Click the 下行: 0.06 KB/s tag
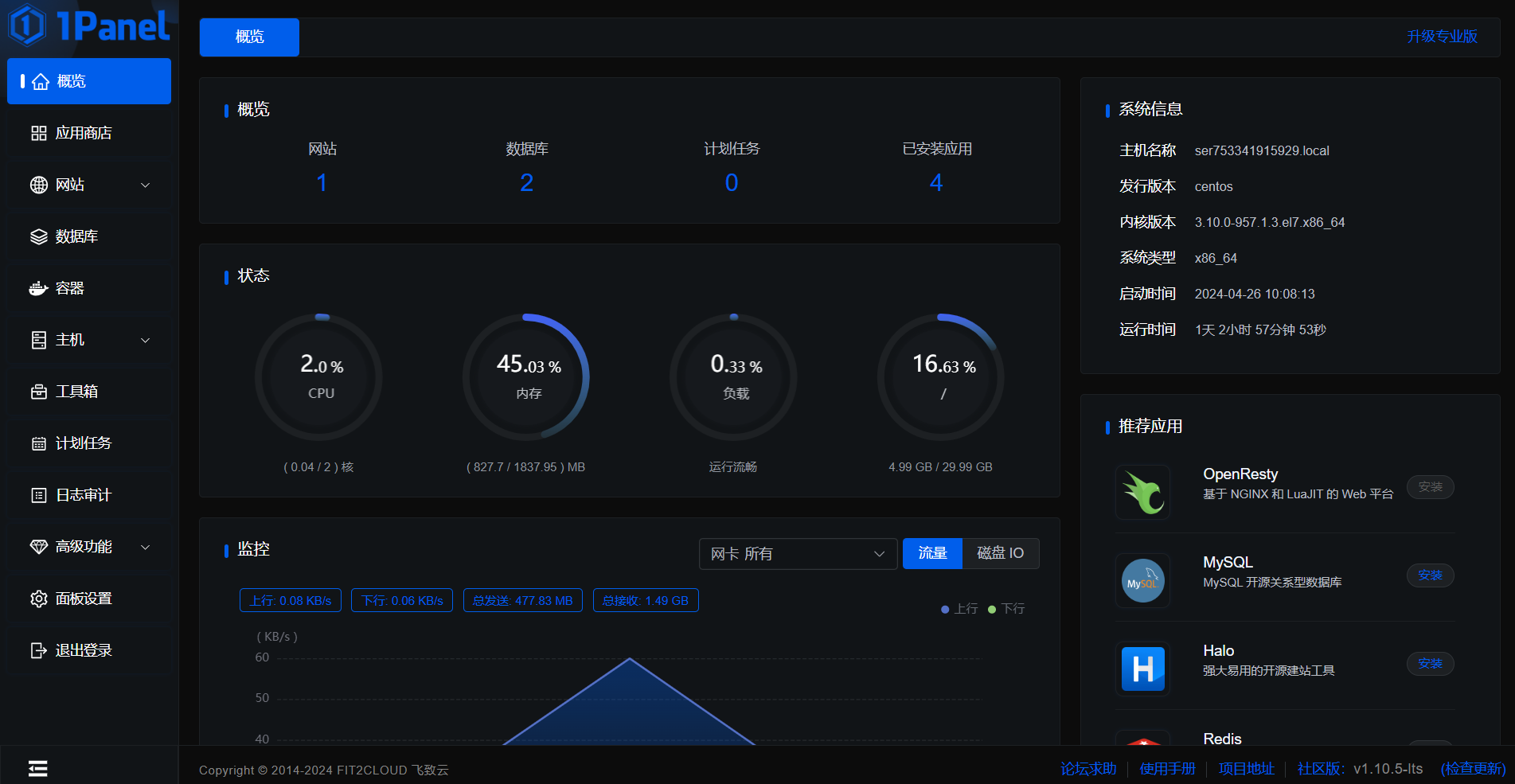 pos(402,601)
